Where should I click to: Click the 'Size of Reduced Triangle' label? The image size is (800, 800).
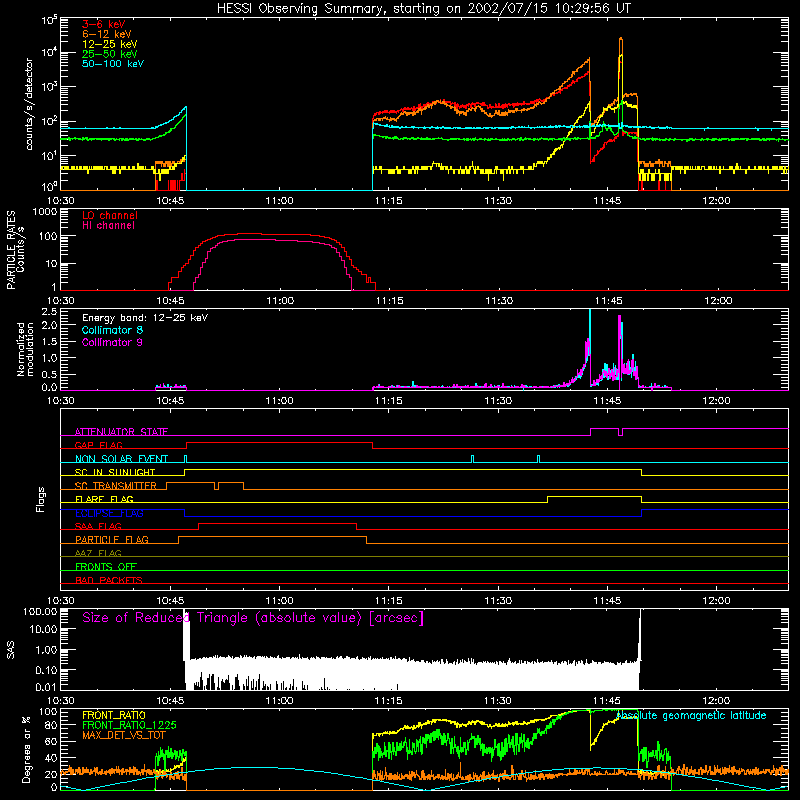coord(253,618)
